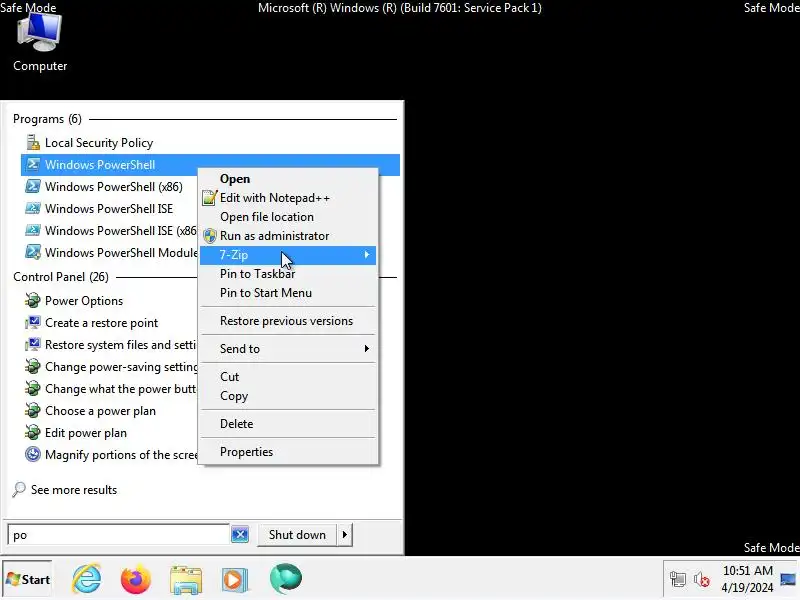This screenshot has width=800, height=600.
Task: Click the Windows PowerShell ISE (x86) icon
Action: click(33, 231)
